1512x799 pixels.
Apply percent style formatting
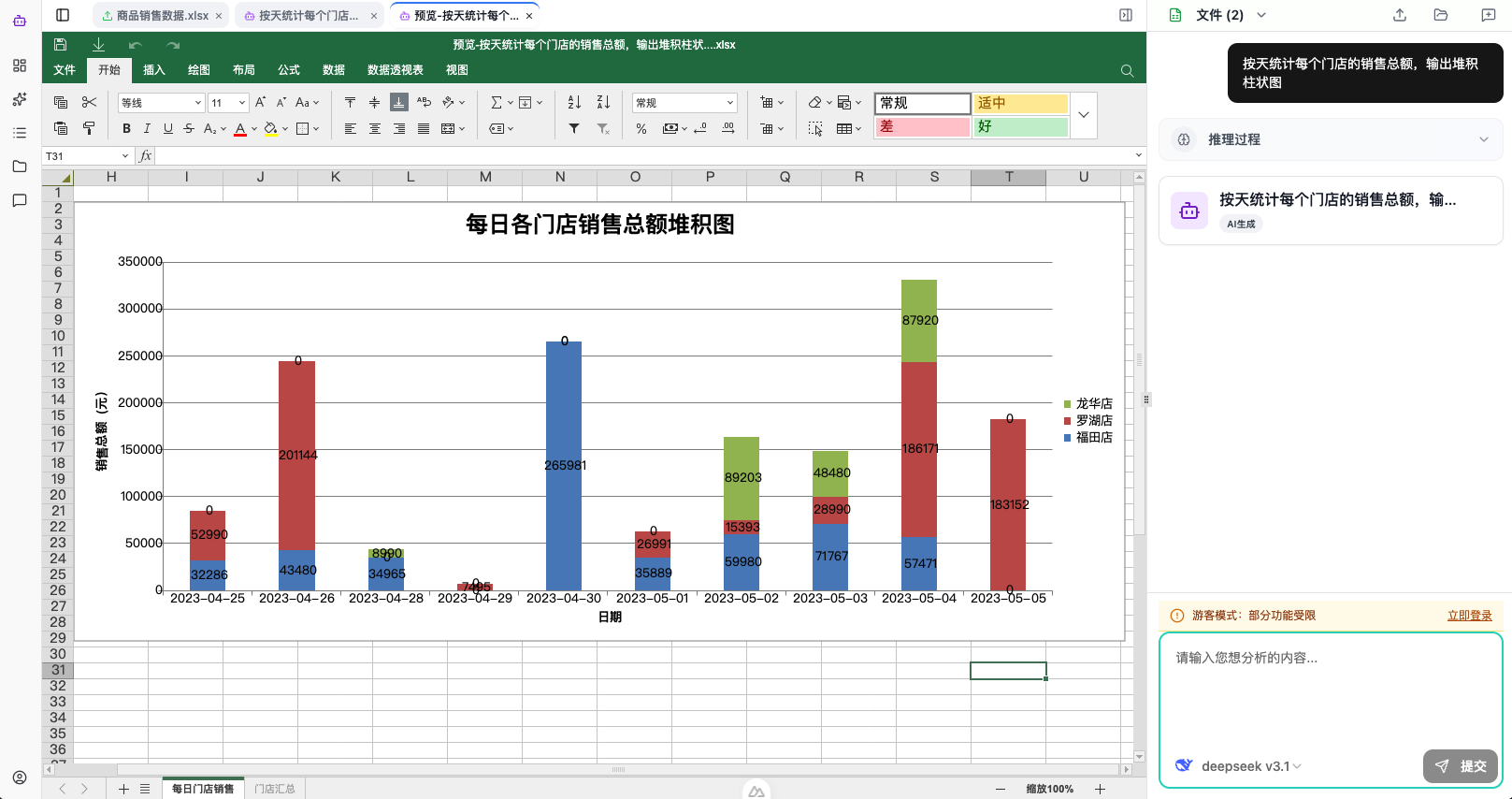coord(641,128)
